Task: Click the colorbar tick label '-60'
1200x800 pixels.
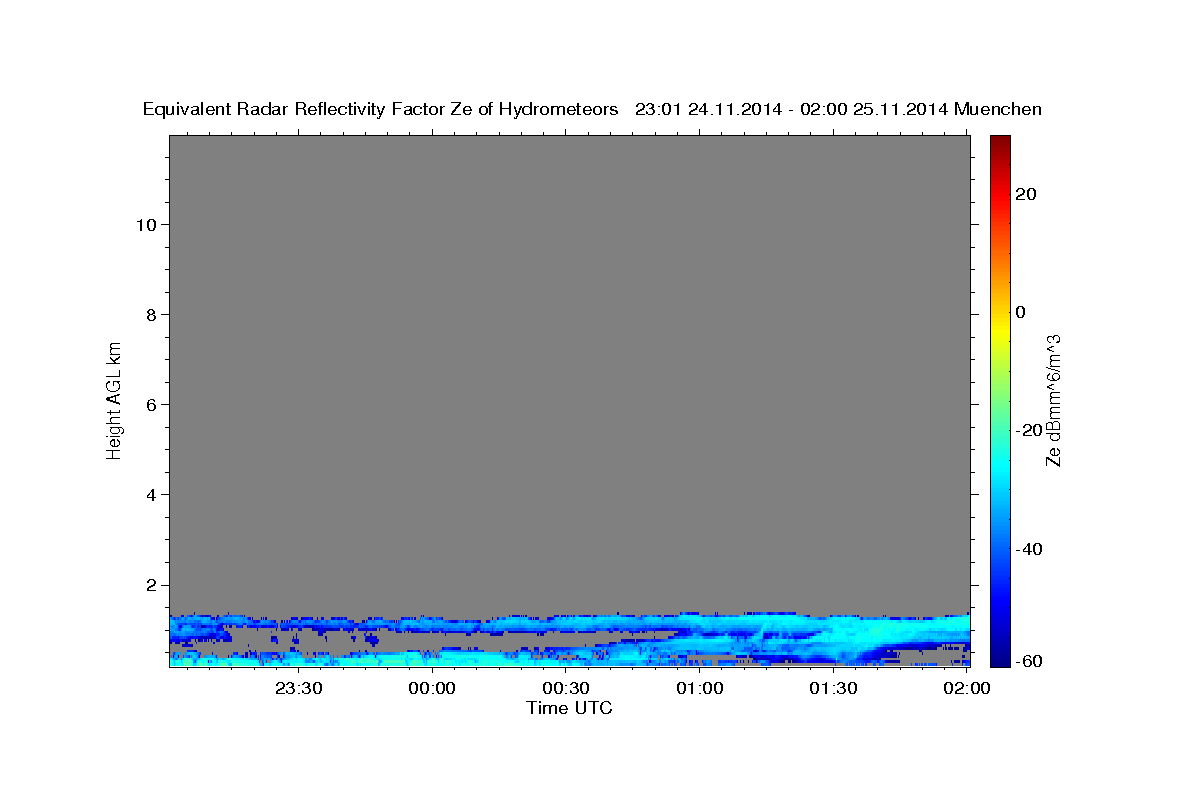Action: coord(1029,661)
